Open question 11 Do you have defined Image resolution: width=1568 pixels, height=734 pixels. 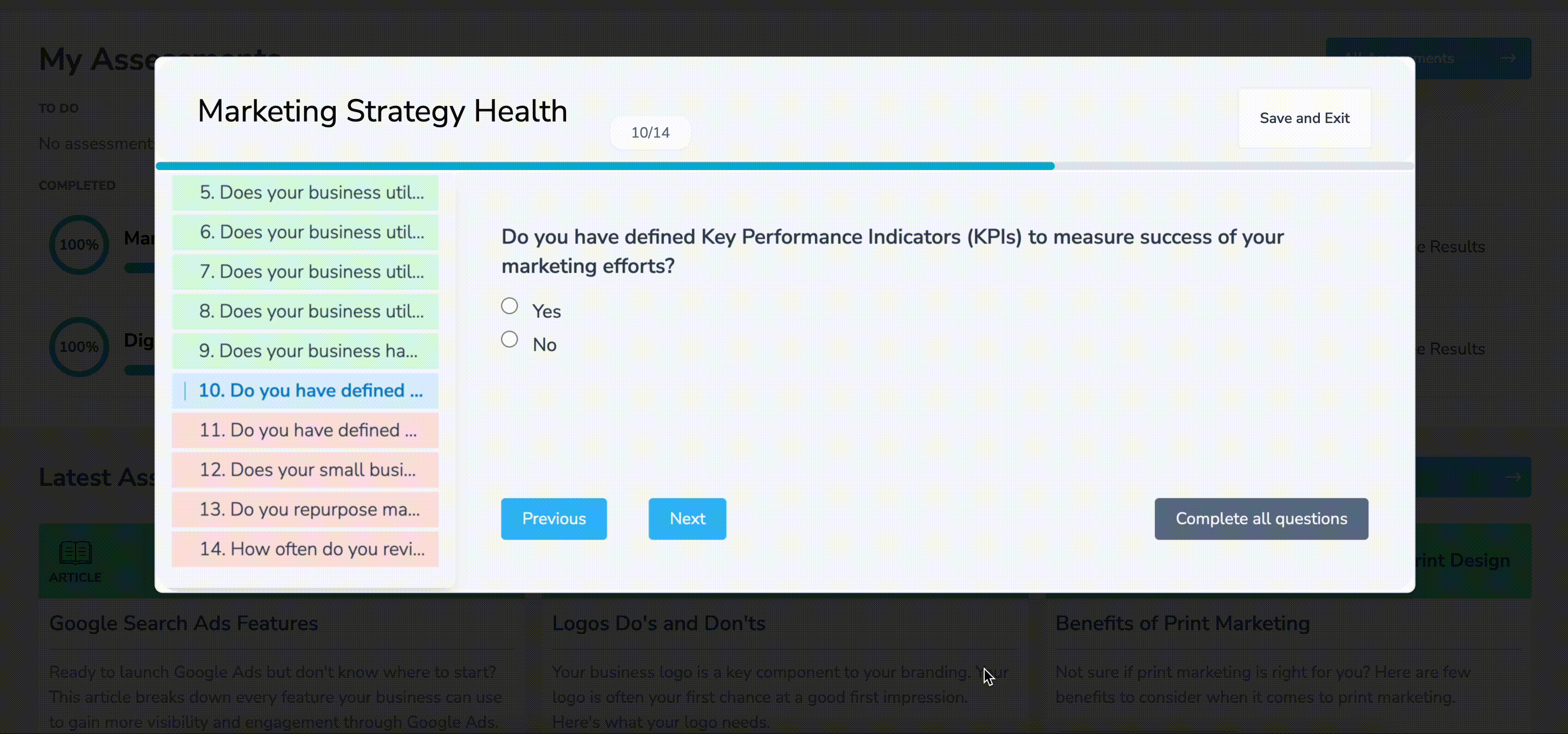coord(305,430)
